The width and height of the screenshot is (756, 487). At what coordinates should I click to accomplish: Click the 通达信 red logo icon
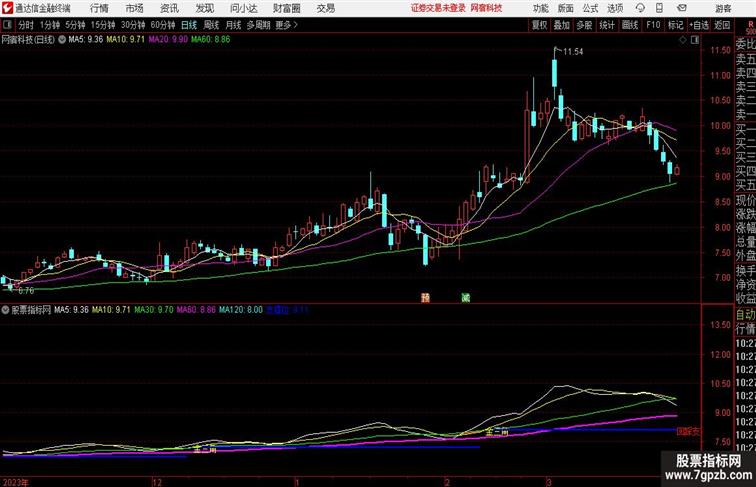tap(7, 8)
